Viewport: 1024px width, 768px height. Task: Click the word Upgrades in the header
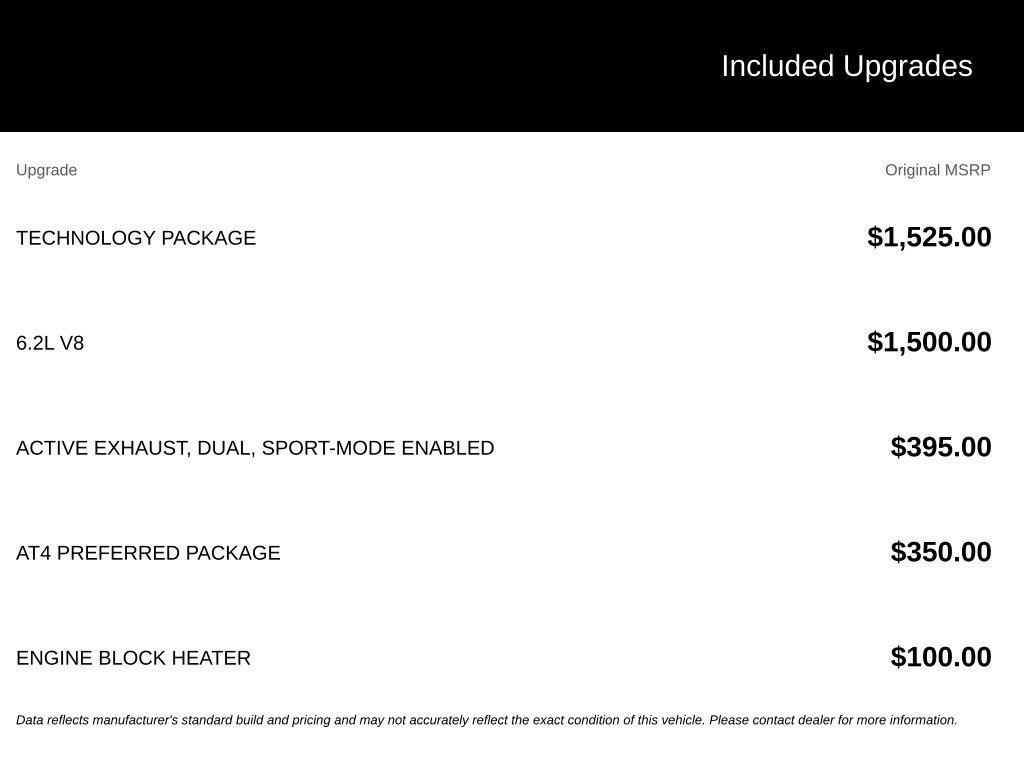908,67
